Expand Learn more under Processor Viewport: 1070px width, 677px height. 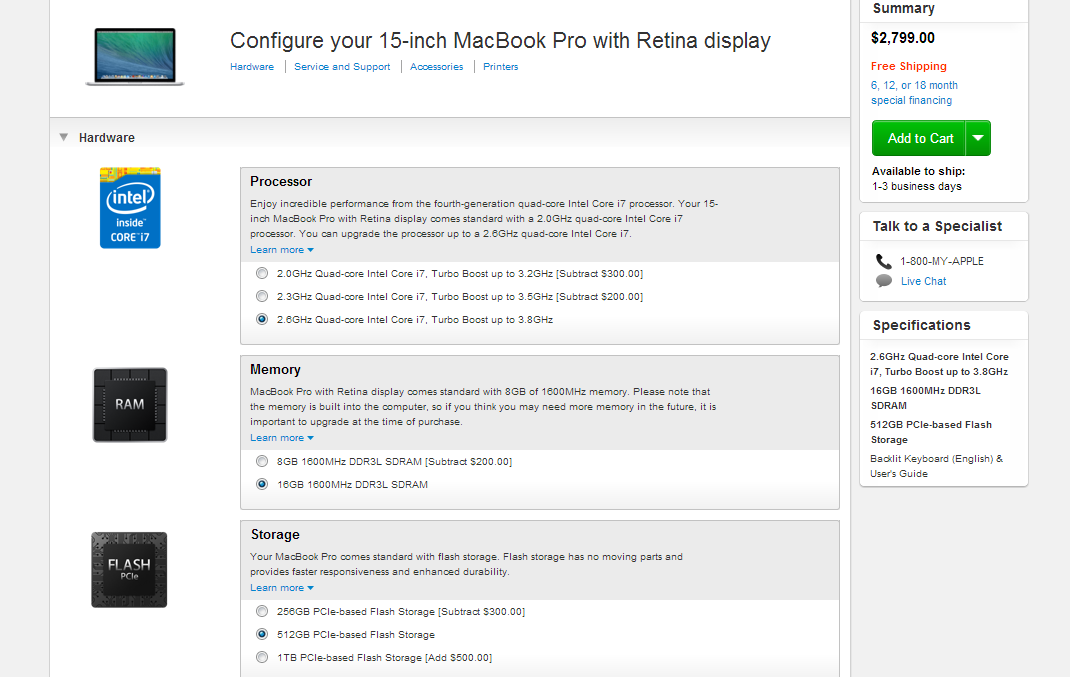pyautogui.click(x=282, y=250)
